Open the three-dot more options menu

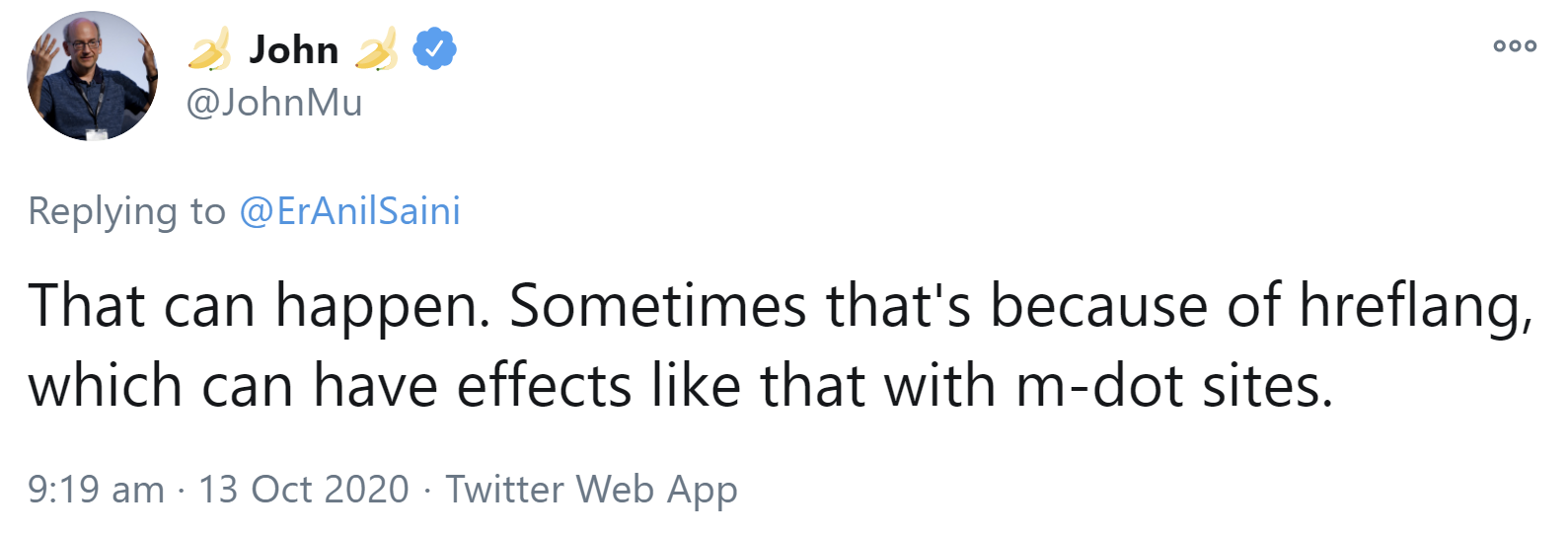(1514, 45)
